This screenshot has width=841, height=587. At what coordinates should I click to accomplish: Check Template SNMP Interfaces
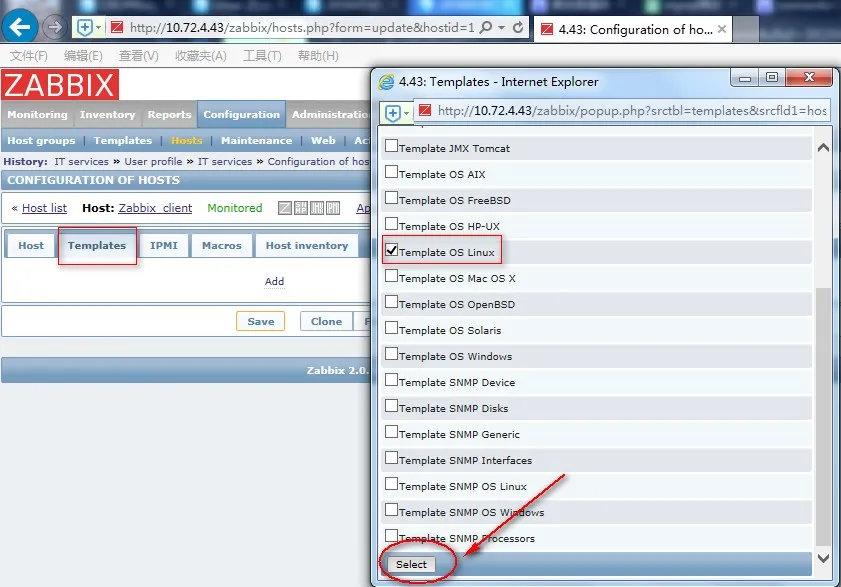pyautogui.click(x=392, y=458)
